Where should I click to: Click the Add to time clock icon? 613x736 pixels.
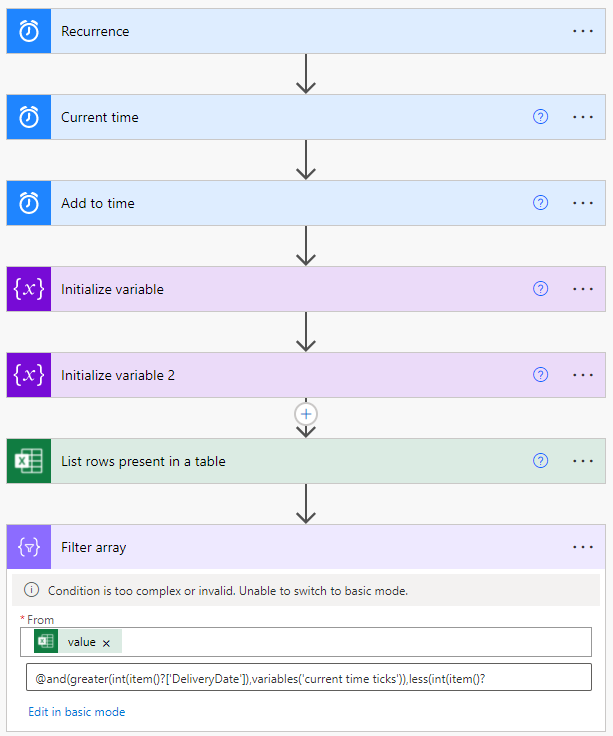pyautogui.click(x=29, y=203)
